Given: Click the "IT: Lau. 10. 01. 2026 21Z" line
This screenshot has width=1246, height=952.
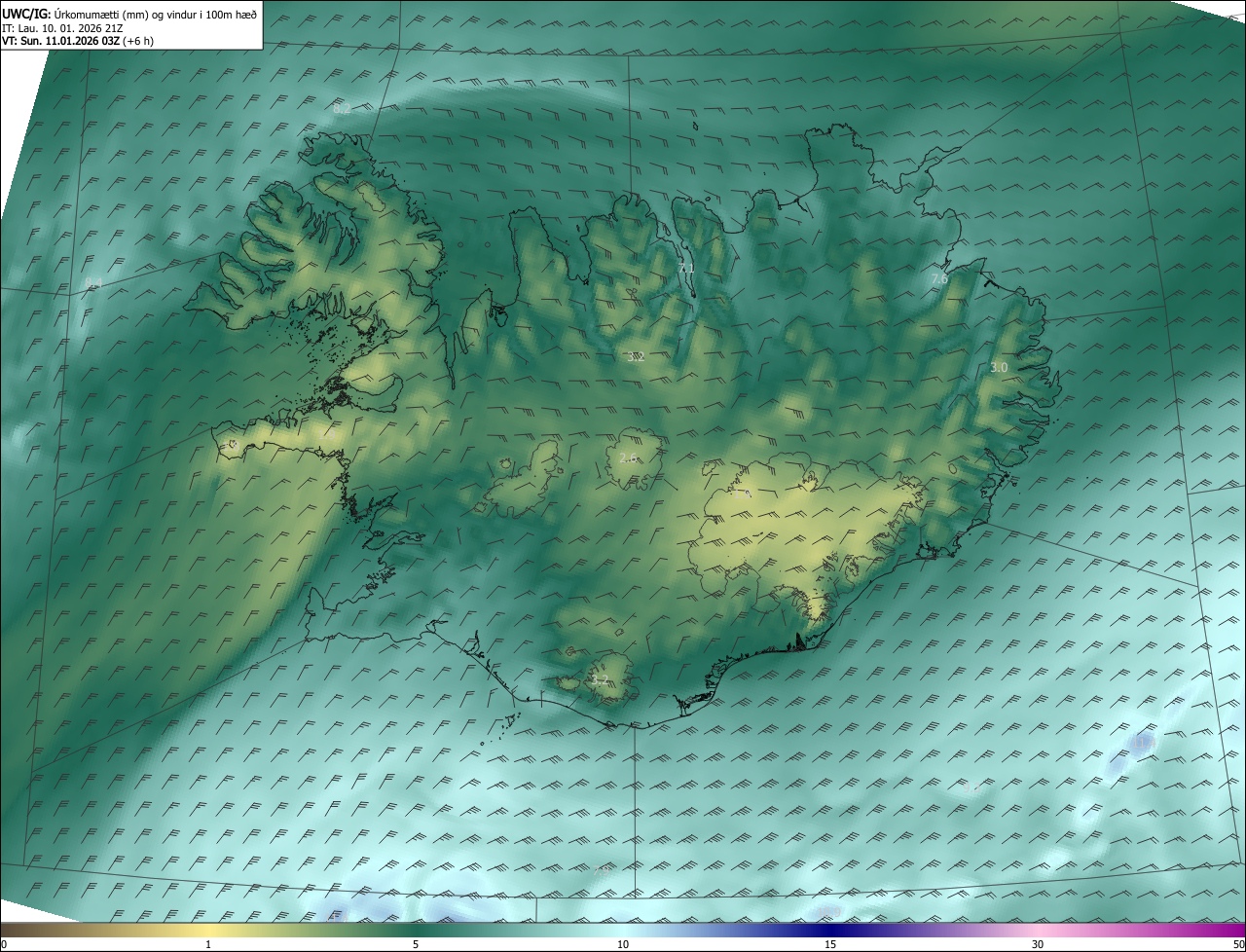Looking at the screenshot, I should pos(61,28).
